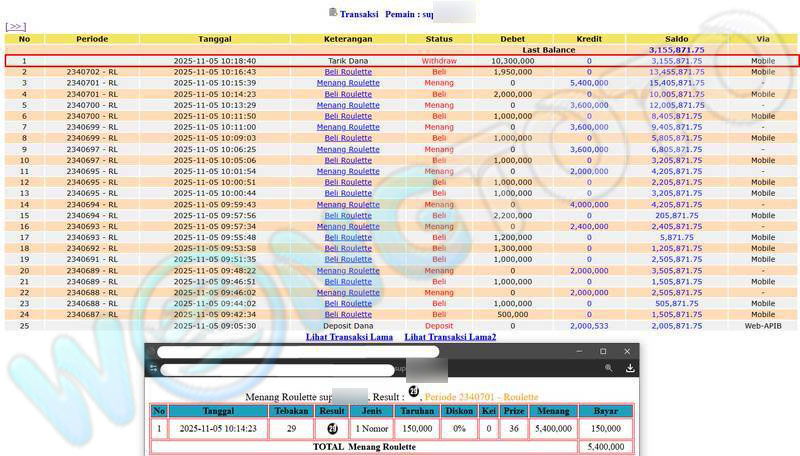Click the roulette result ball in Result column
Screen dimensions: 800x456
coord(332,428)
